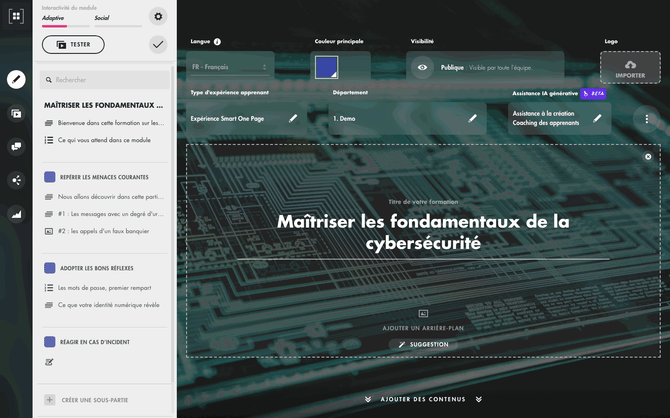
Task: Open the comments icon in left rail
Action: coord(16,147)
